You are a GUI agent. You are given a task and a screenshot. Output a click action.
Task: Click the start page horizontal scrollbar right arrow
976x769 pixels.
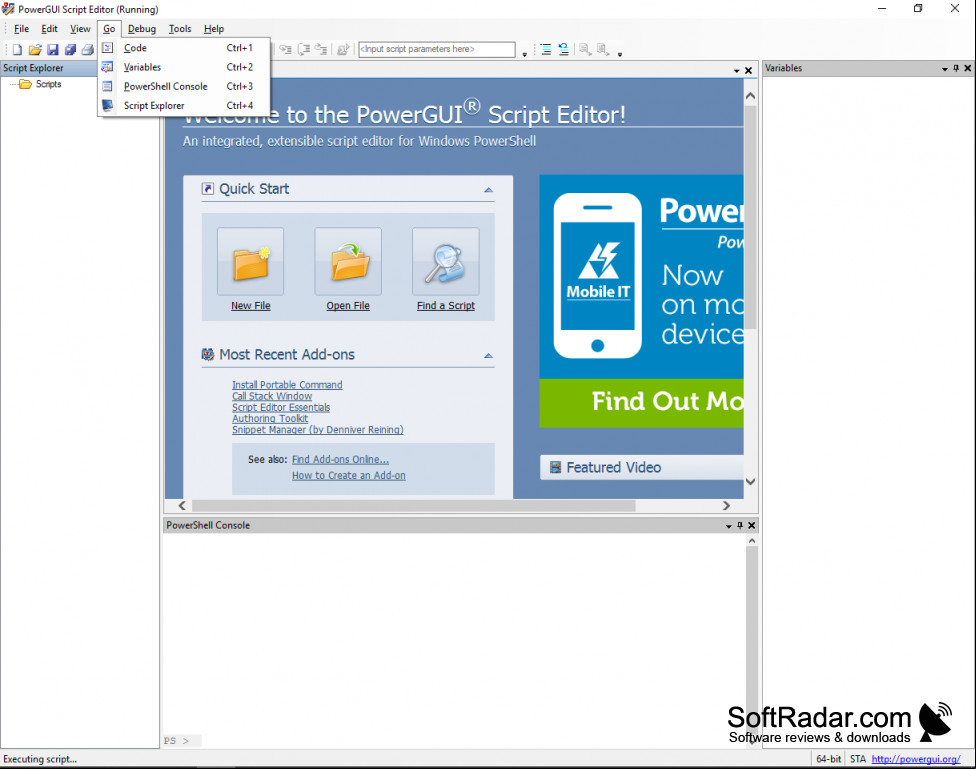tap(726, 506)
